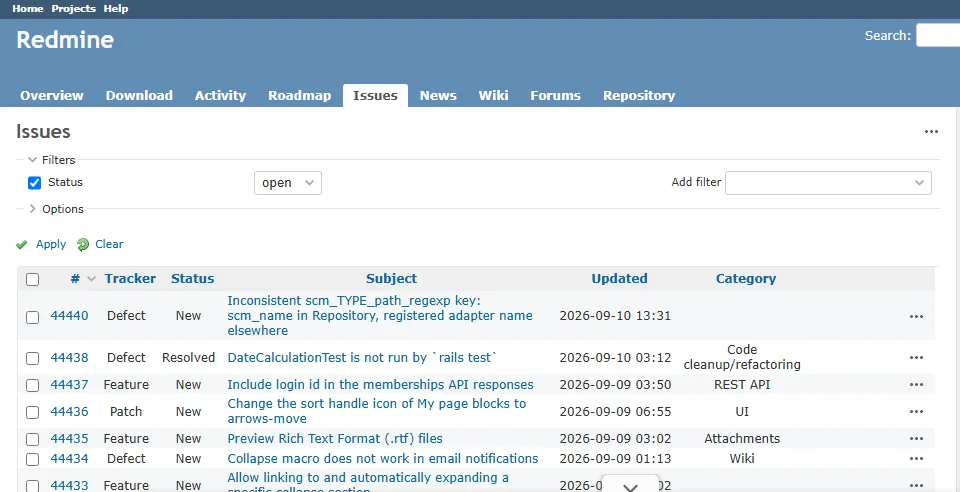
Task: Open 'Change the sort handle icon' subject
Action: click(377, 411)
